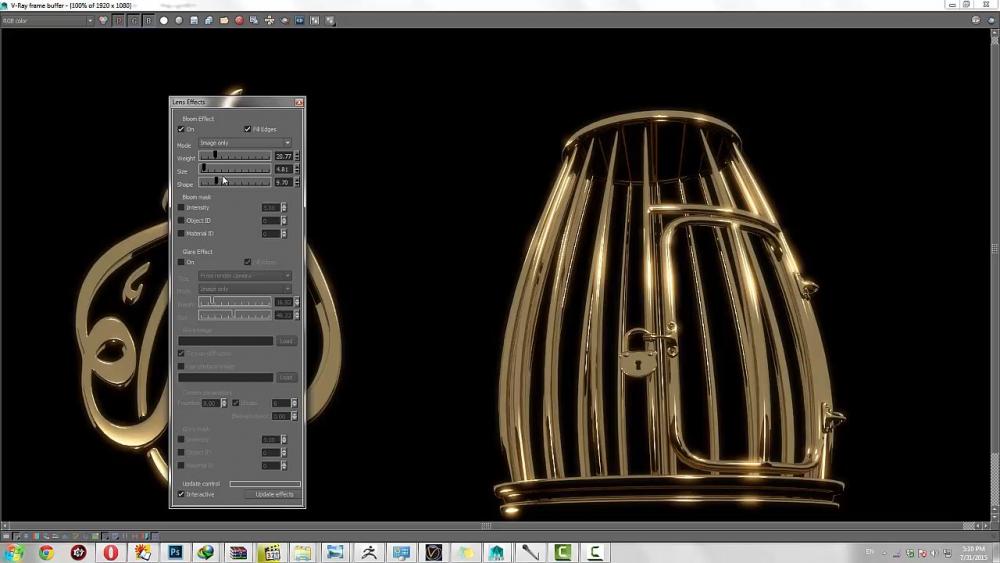Toggle the green channel button
Image resolution: width=1000 pixels, height=563 pixels.
tap(134, 20)
